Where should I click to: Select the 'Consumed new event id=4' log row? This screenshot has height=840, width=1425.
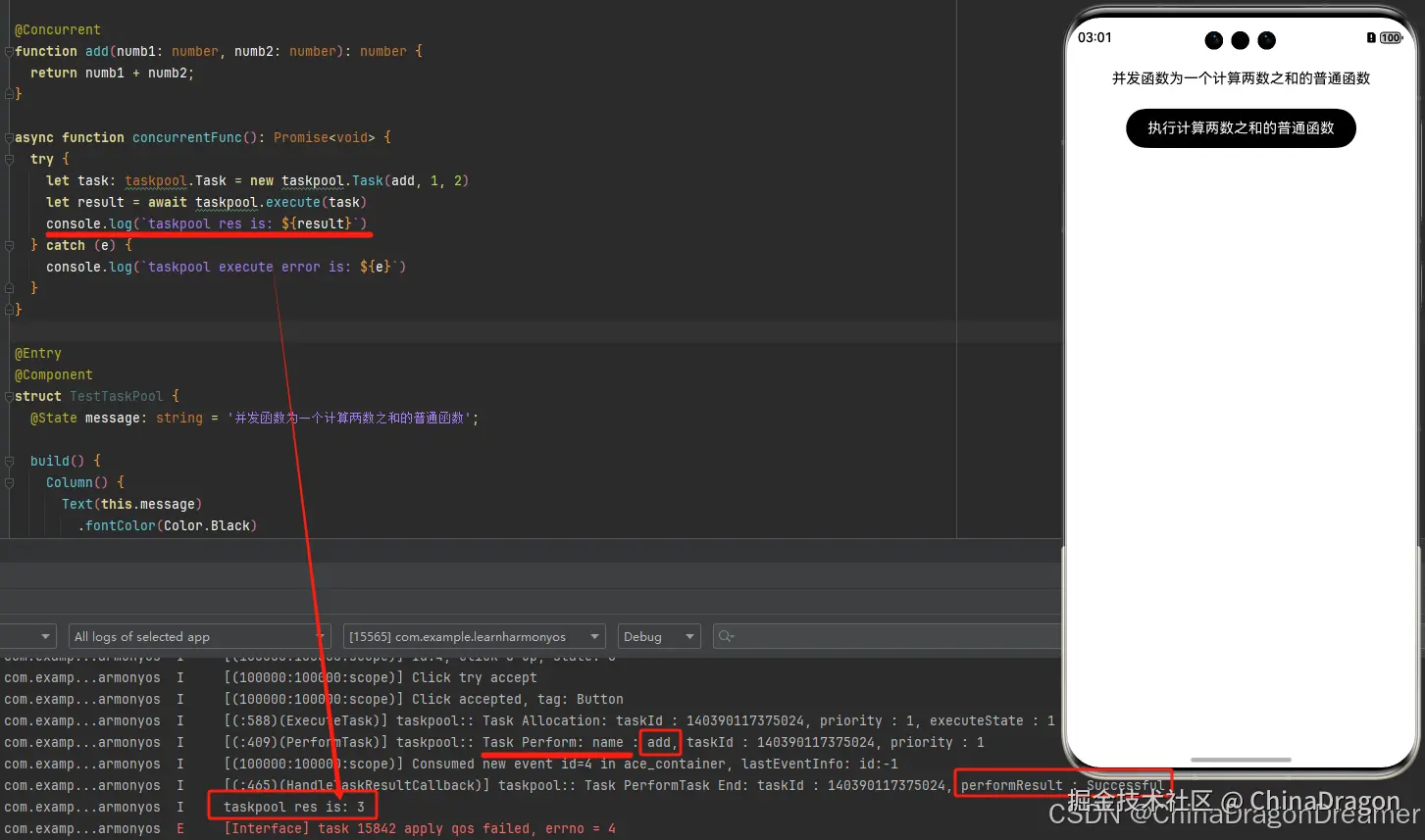tap(530, 764)
